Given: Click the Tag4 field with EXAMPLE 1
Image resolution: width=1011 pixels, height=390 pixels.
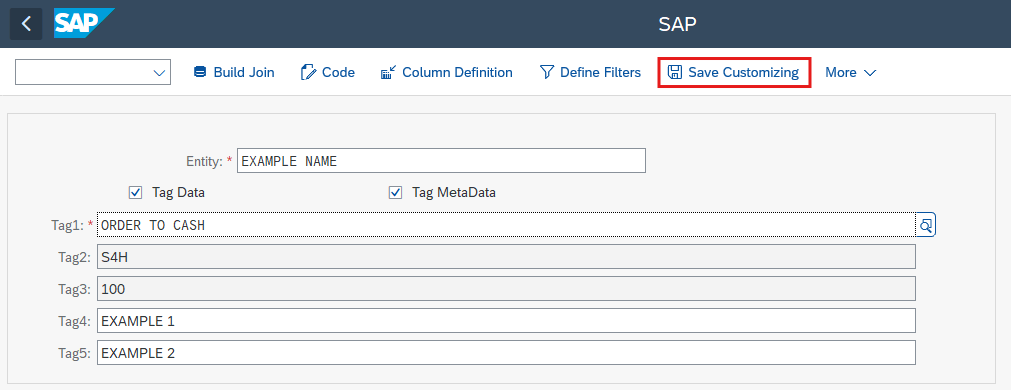Looking at the screenshot, I should click(x=506, y=320).
